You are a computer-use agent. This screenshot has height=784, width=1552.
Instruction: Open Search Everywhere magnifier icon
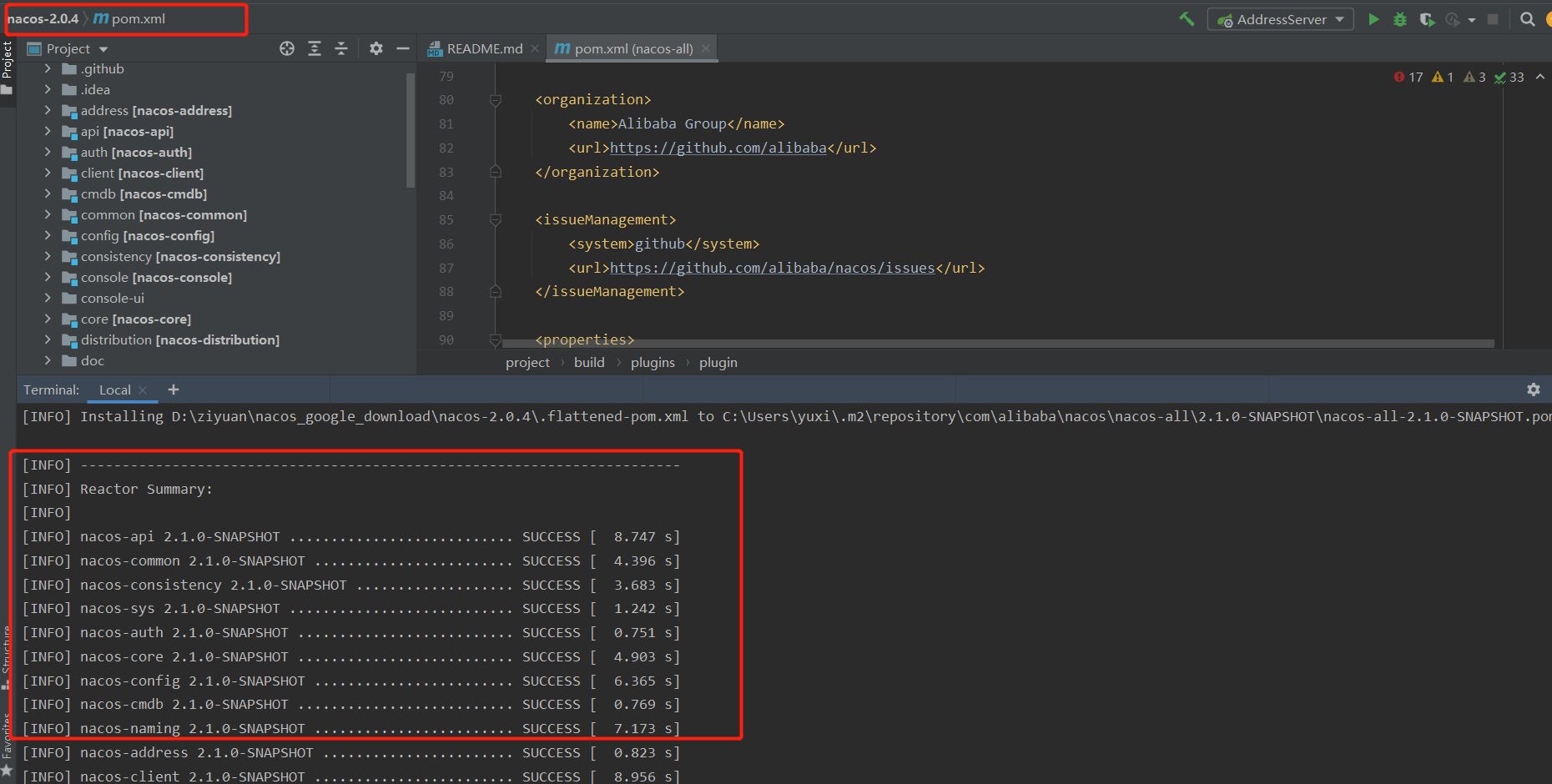1528,19
